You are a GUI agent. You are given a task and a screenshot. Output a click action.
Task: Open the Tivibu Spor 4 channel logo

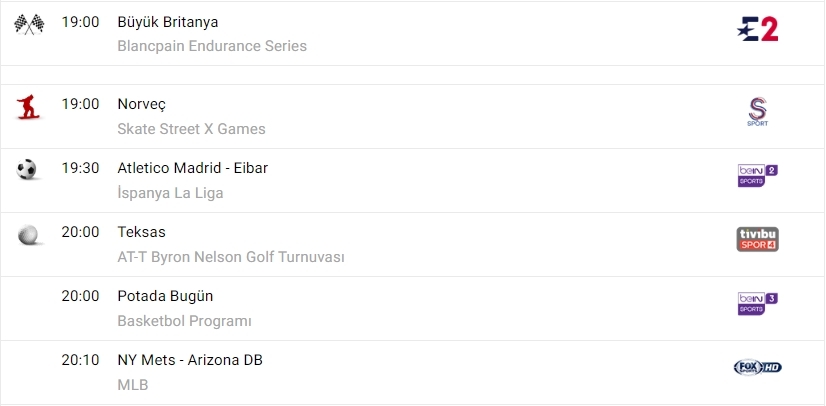click(x=757, y=239)
